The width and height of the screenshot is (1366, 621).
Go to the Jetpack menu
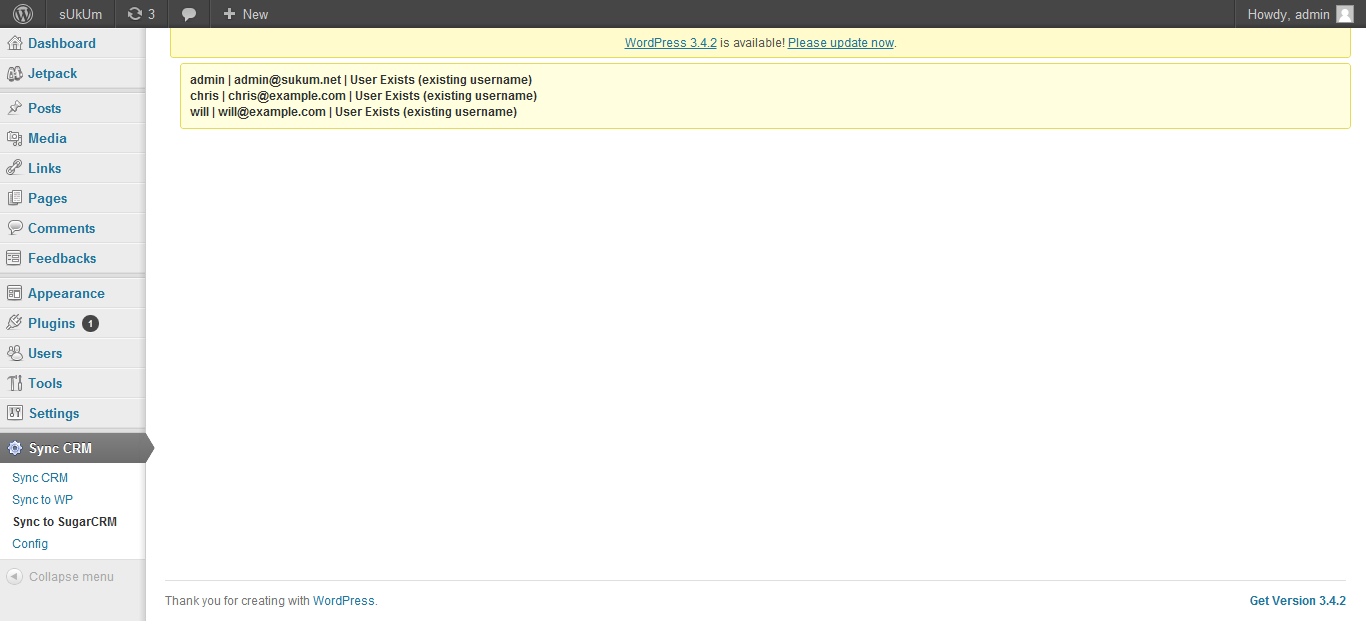click(x=52, y=73)
